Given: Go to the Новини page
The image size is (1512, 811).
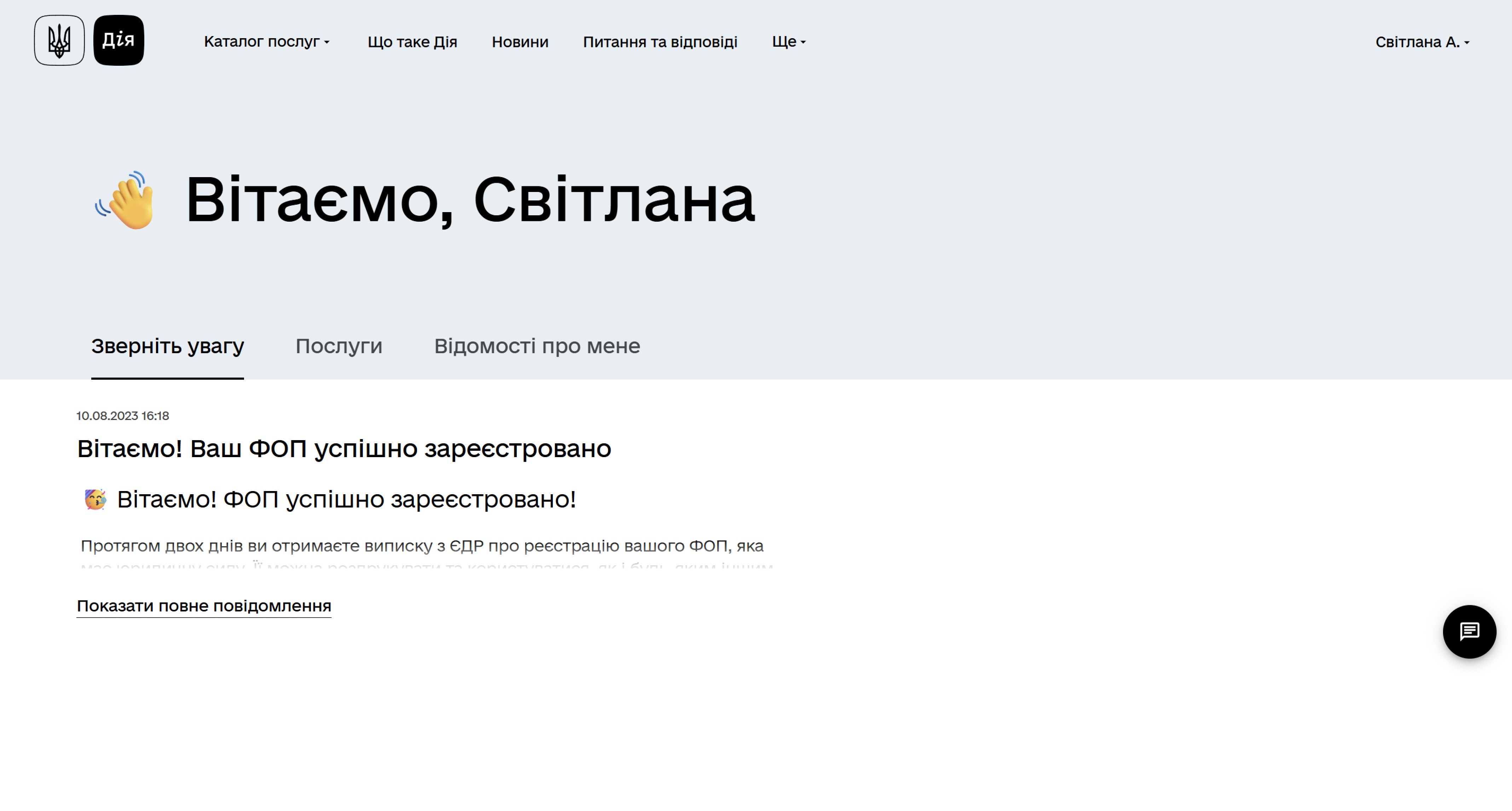Looking at the screenshot, I should pos(520,42).
